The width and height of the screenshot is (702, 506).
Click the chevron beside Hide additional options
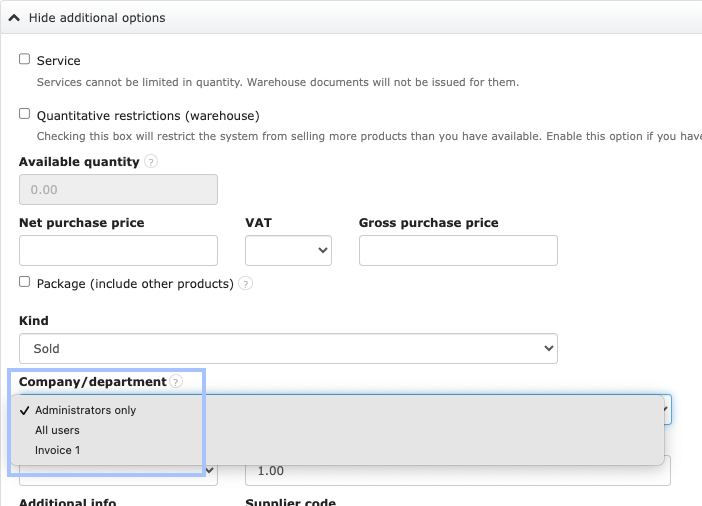pyautogui.click(x=15, y=18)
